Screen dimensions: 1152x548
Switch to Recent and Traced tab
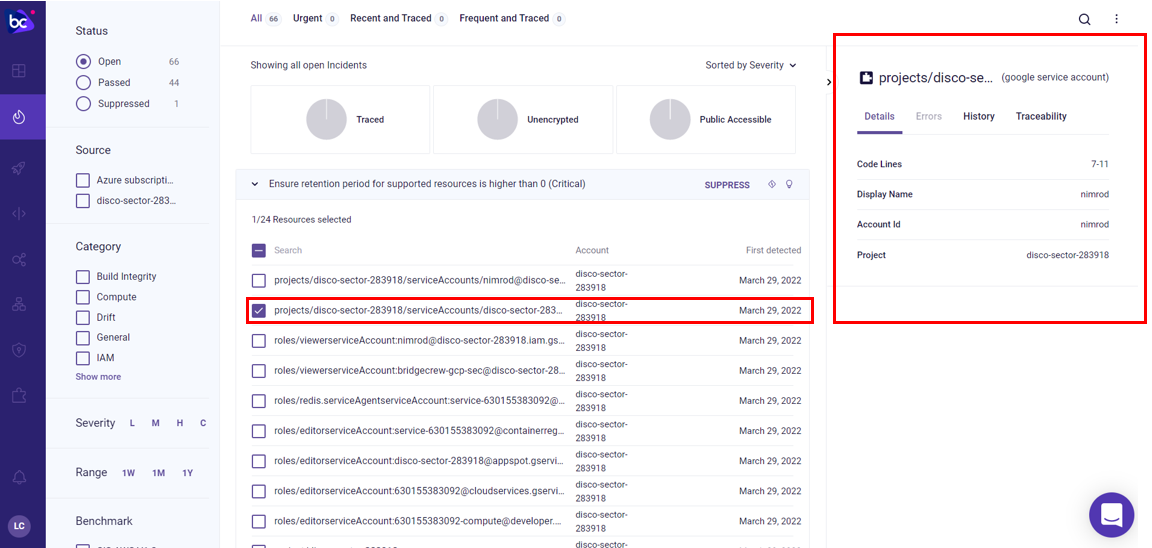(x=399, y=18)
